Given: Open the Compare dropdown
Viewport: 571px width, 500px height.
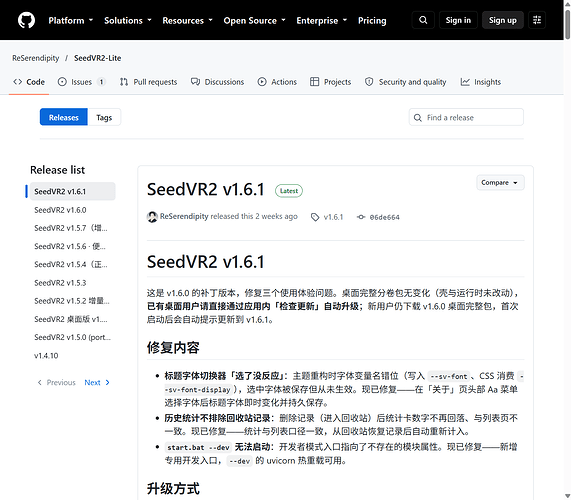Looking at the screenshot, I should click(x=500, y=182).
